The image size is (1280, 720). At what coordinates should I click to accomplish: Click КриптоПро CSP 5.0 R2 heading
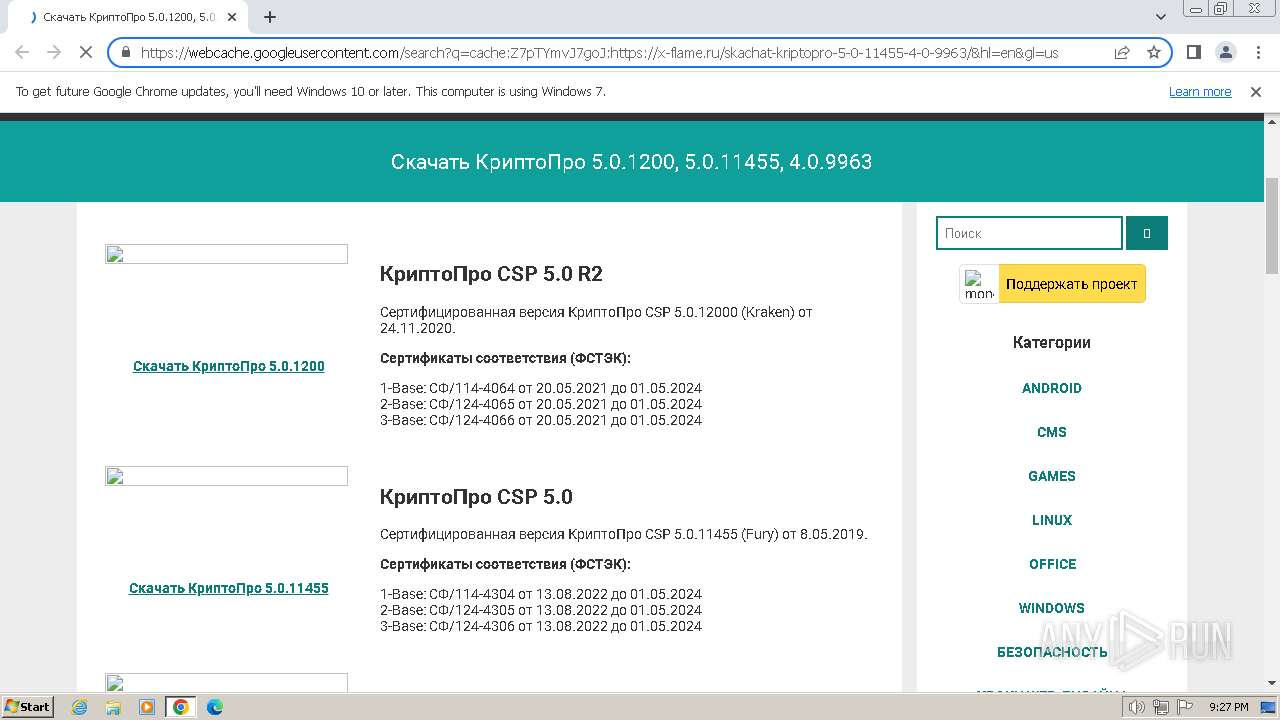[x=491, y=274]
